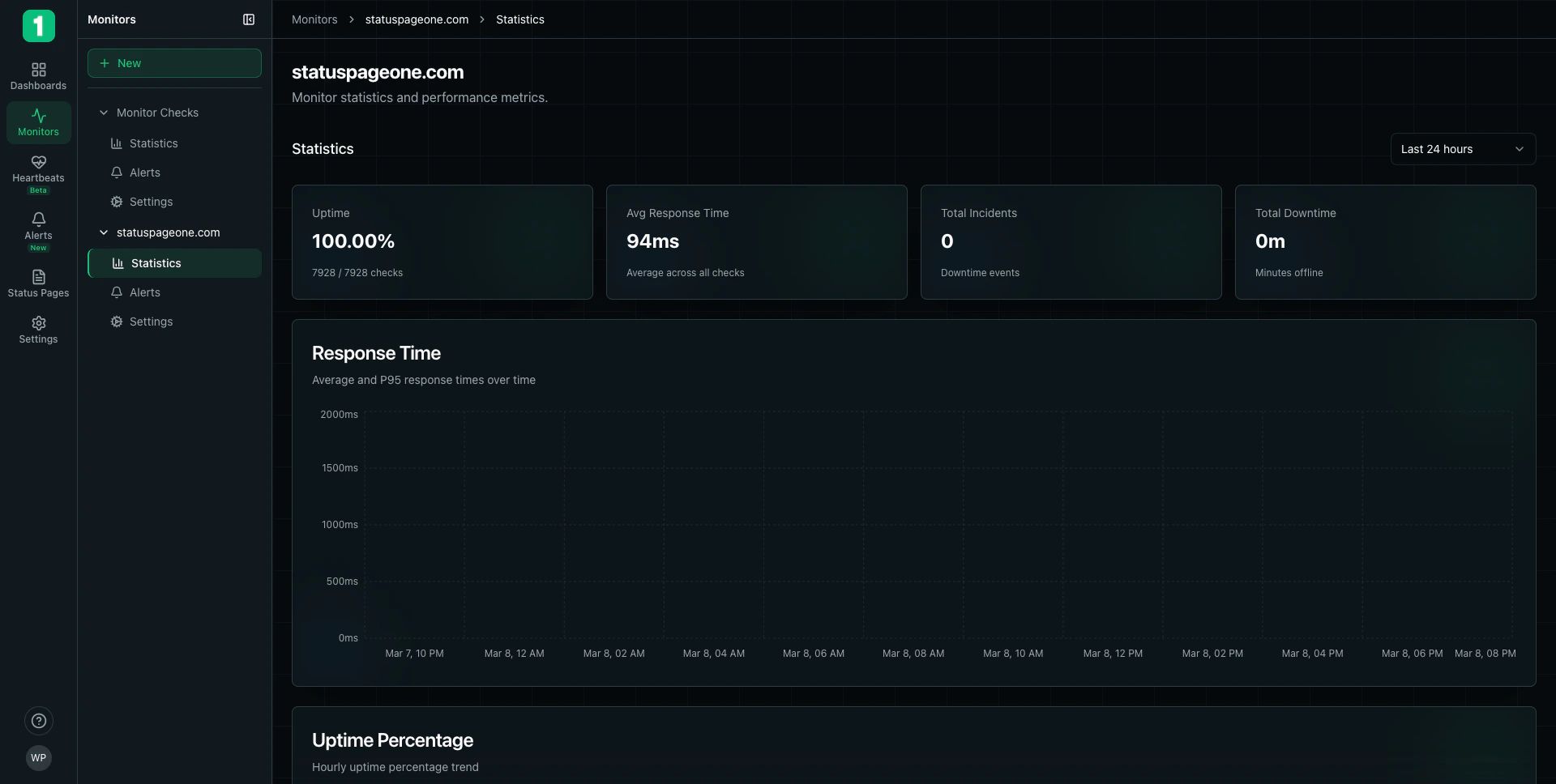The width and height of the screenshot is (1556, 784).
Task: Click the gear icon under statuspageone.com
Action: click(117, 322)
